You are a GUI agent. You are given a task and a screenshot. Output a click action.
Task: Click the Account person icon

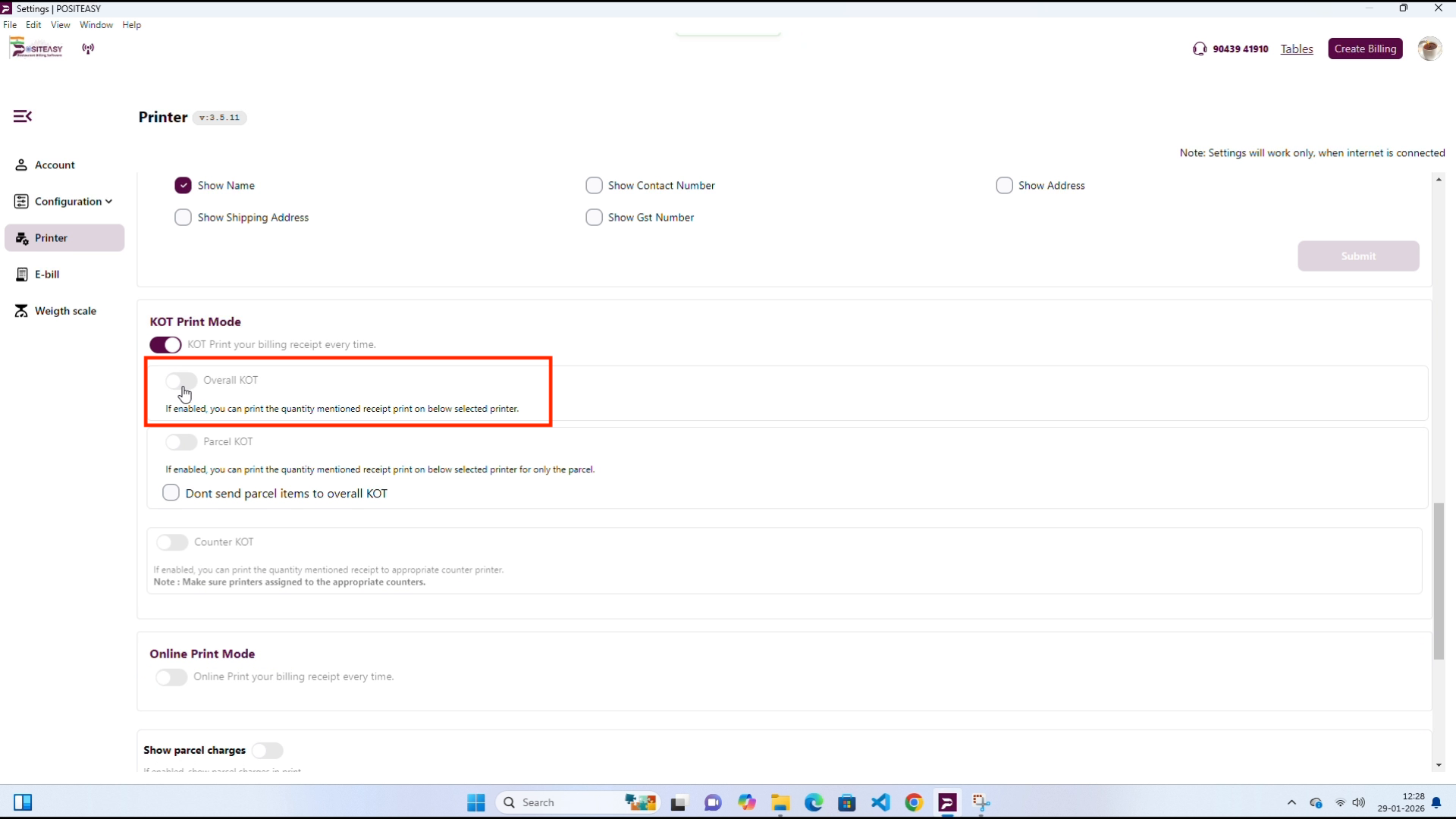(x=21, y=165)
